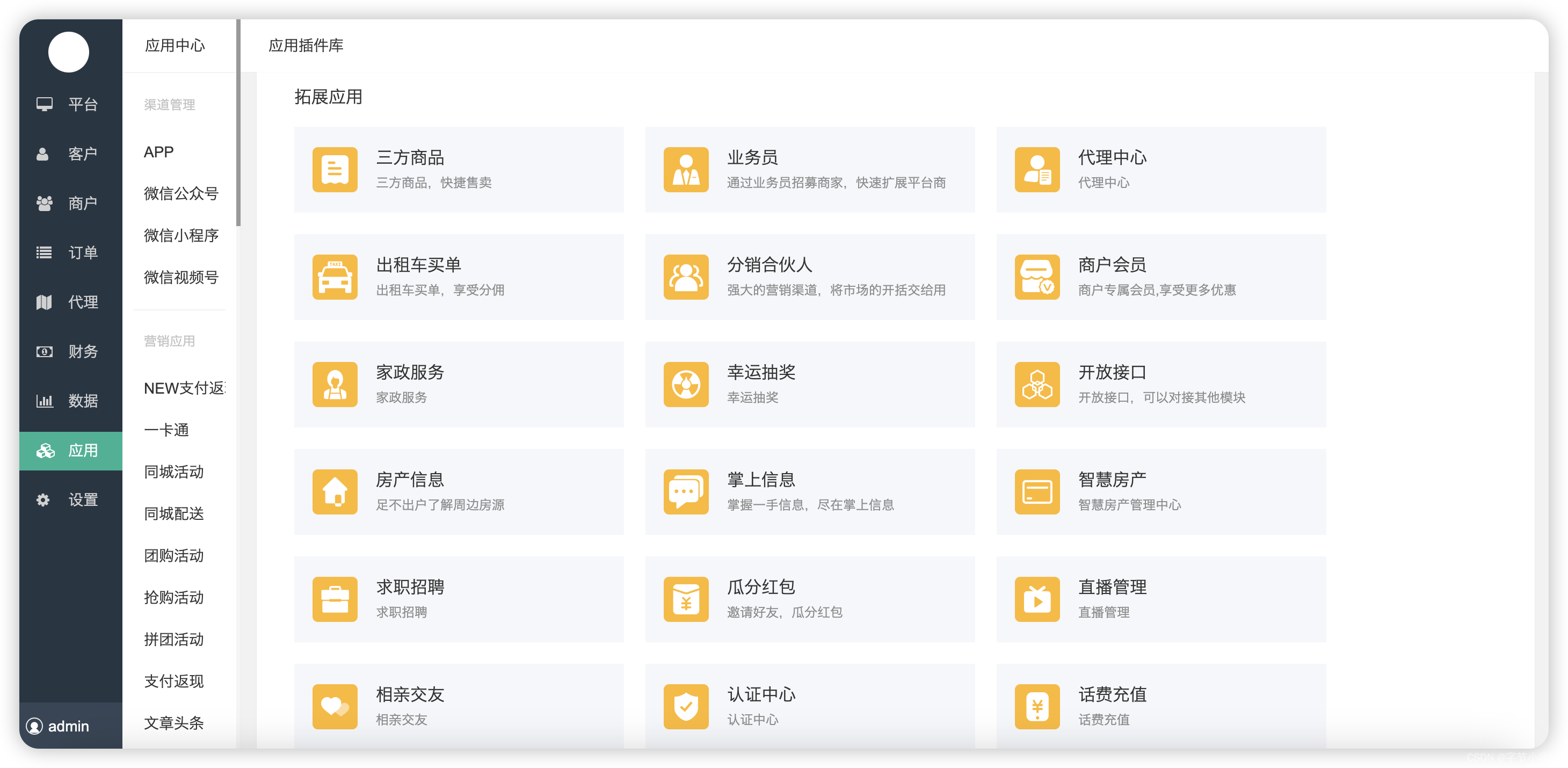
Task: Open 抢购活动 in the submenu
Action: pos(174,598)
